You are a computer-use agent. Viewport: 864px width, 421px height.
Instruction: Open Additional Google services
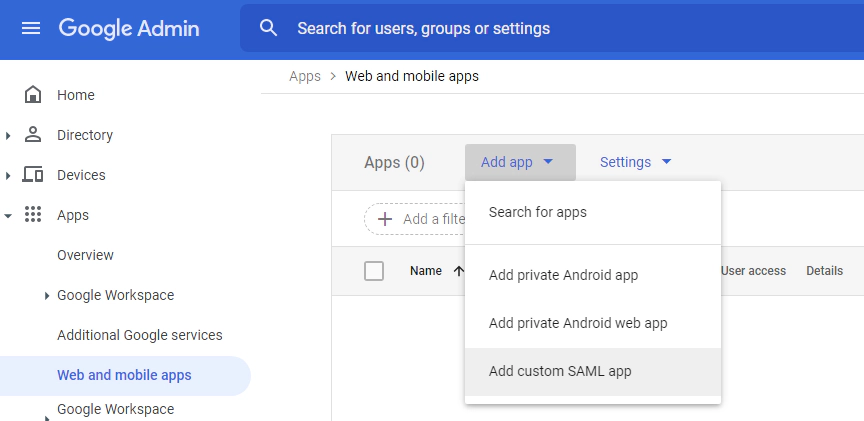coord(140,335)
